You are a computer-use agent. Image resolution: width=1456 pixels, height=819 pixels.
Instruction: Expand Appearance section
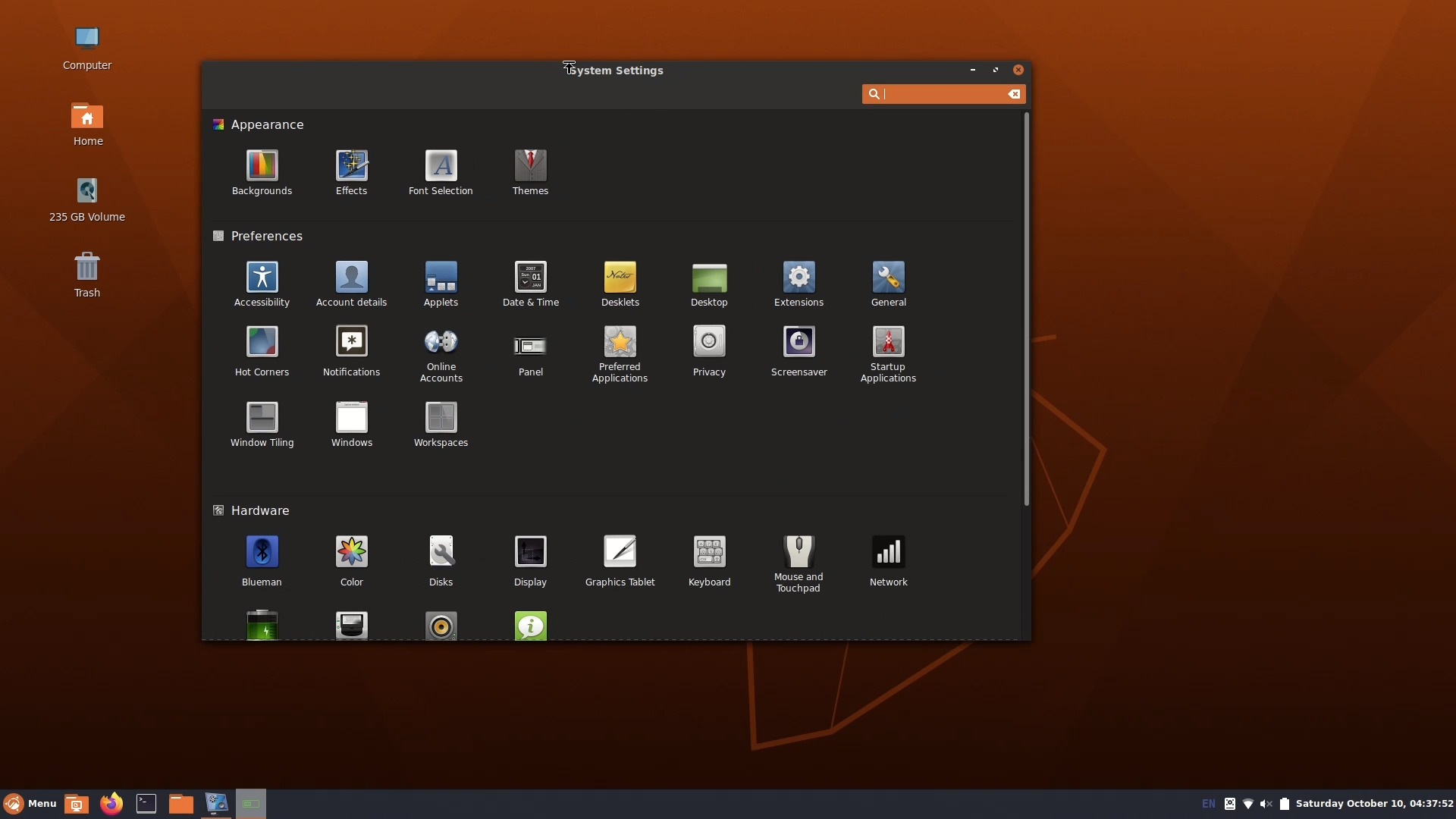(x=267, y=124)
